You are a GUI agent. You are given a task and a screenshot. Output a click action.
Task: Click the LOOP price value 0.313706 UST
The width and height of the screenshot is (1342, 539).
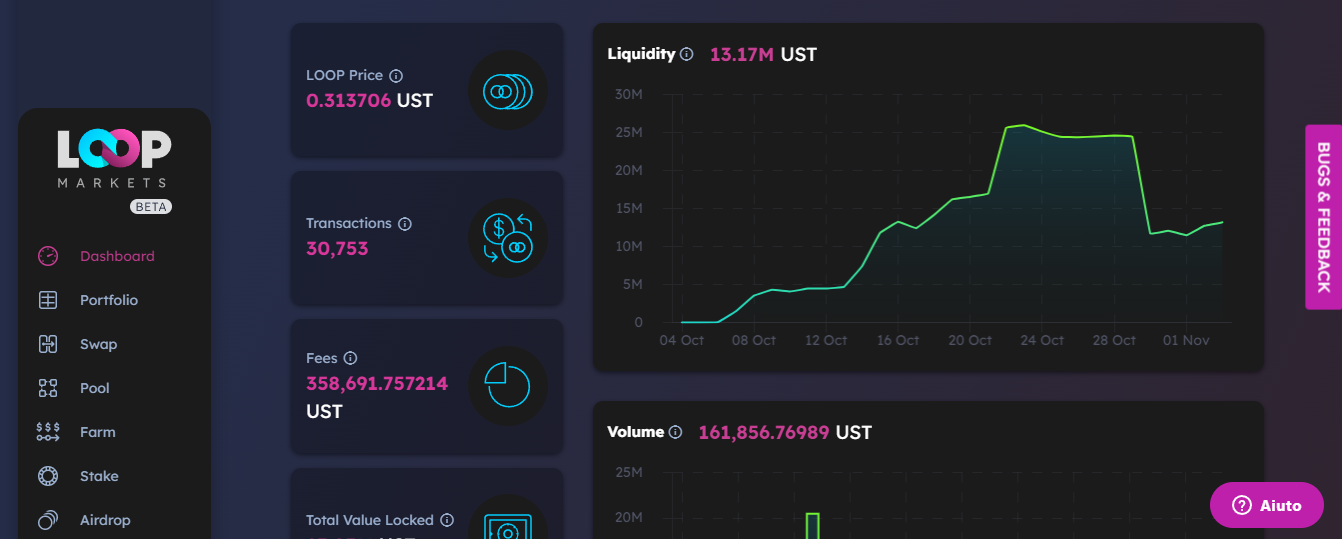coord(369,100)
